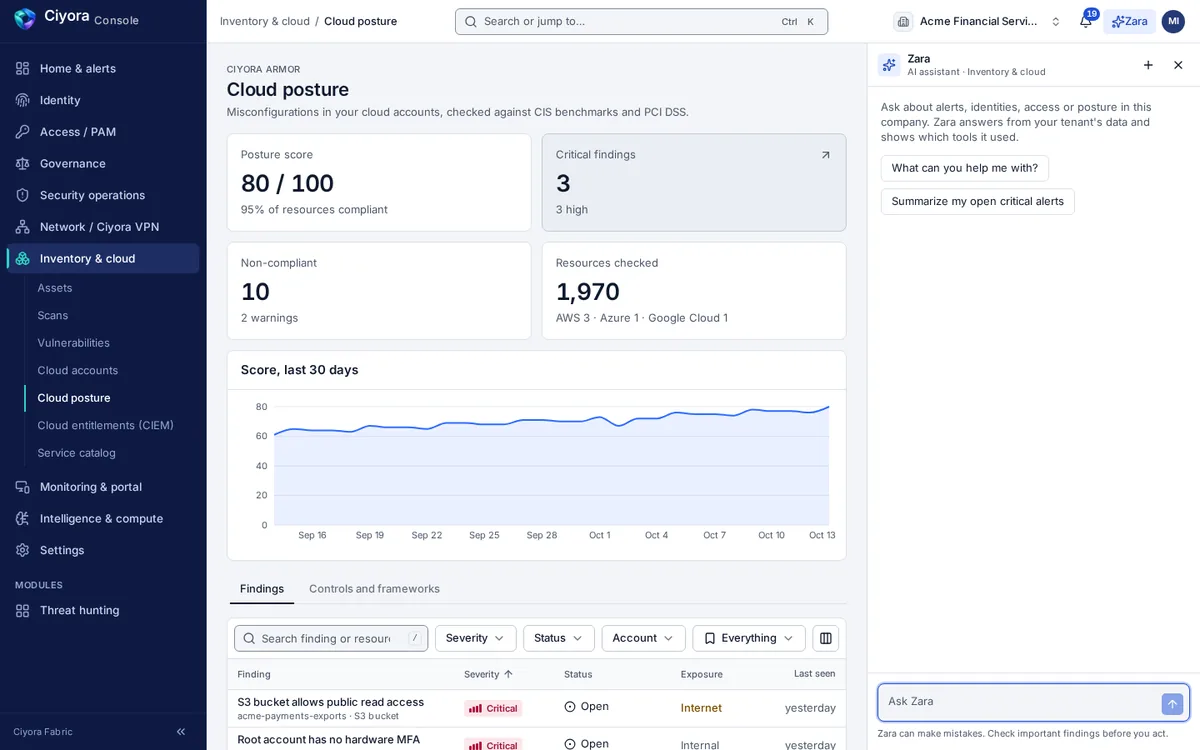1200x750 pixels.
Task: Open the Non-compliant card
Action: [x=379, y=291]
